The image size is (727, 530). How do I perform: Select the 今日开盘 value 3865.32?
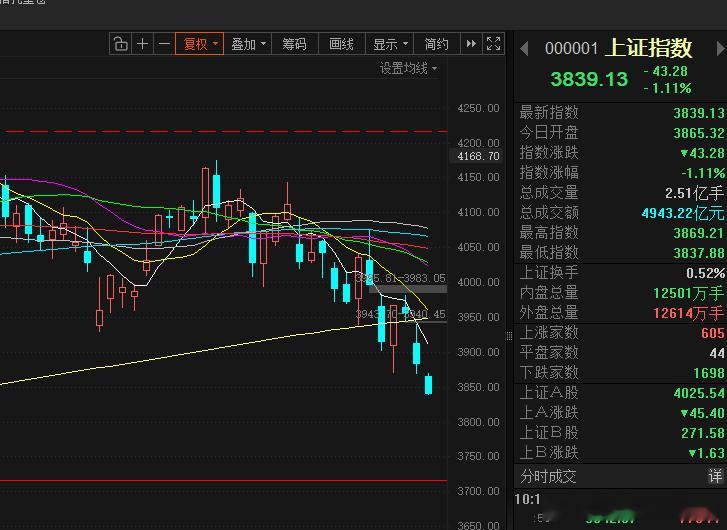point(699,133)
